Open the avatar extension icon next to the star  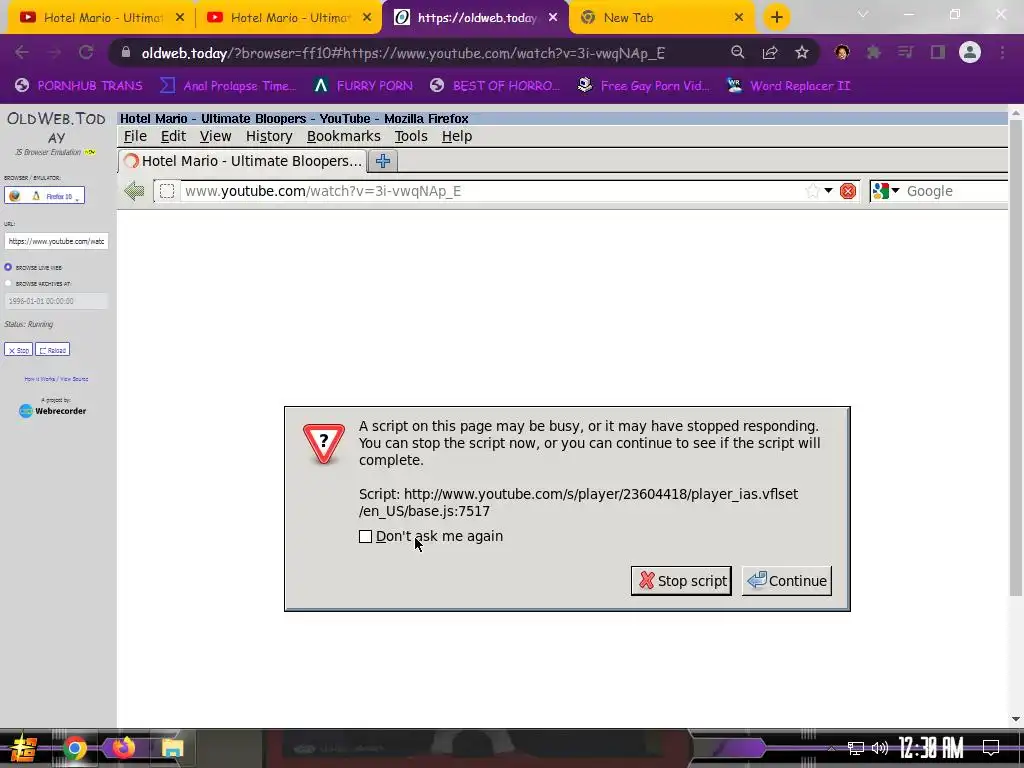click(x=842, y=53)
